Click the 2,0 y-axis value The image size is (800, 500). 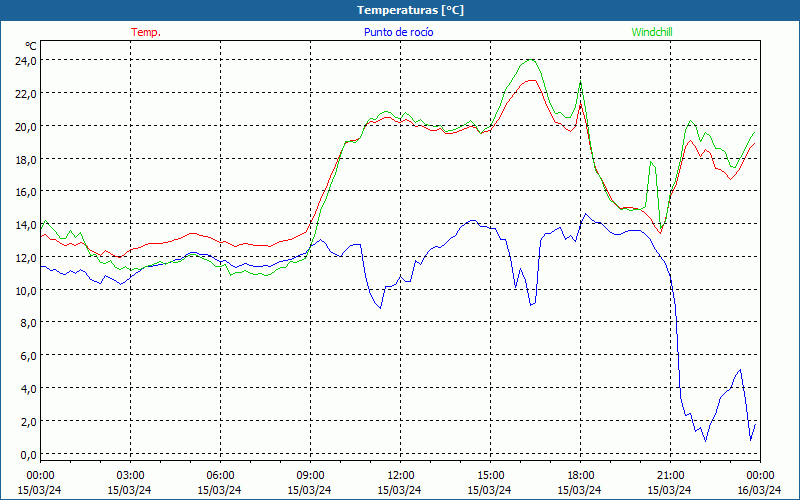pyautogui.click(x=29, y=422)
